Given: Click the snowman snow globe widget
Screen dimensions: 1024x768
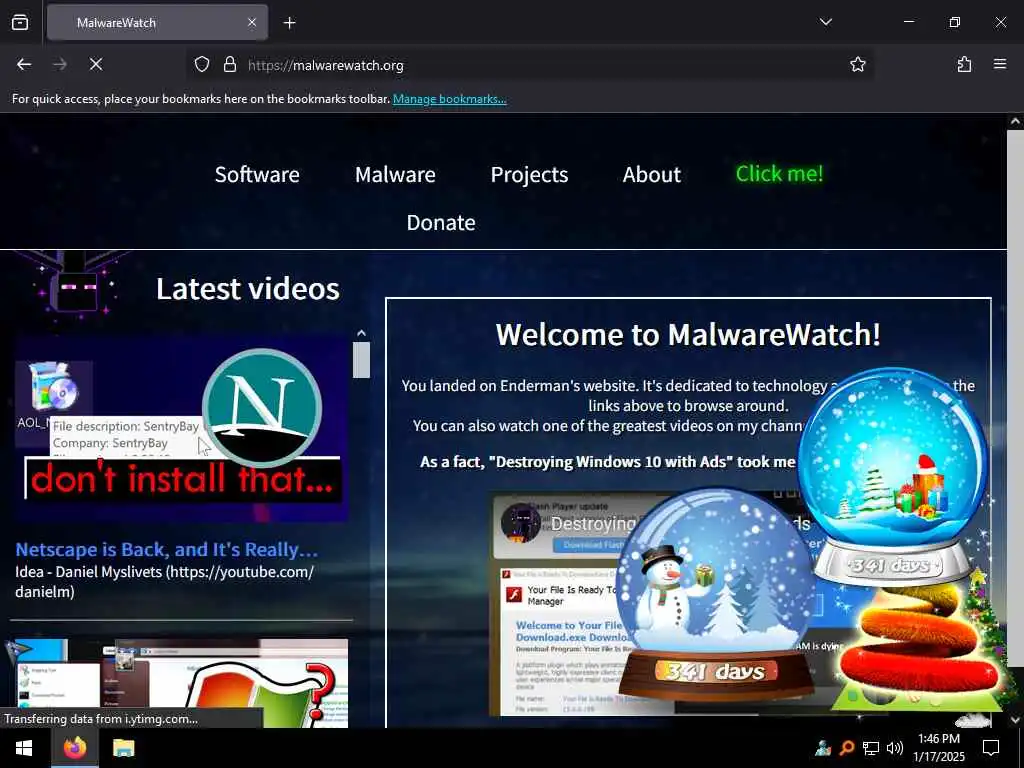Looking at the screenshot, I should 715,594.
